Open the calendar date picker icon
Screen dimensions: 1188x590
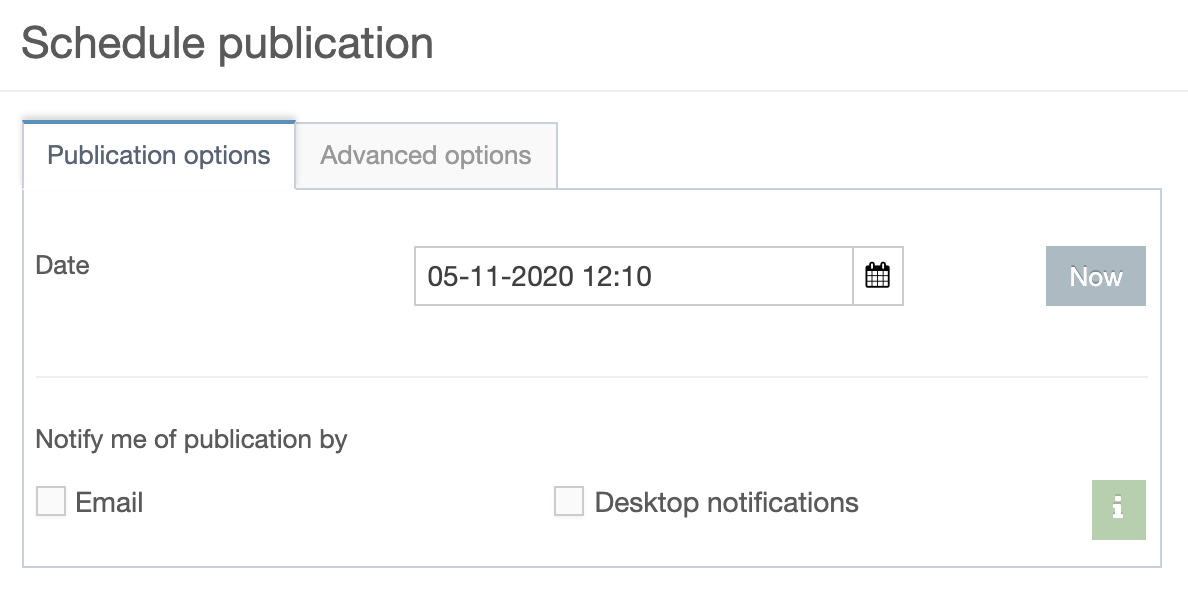tap(877, 276)
